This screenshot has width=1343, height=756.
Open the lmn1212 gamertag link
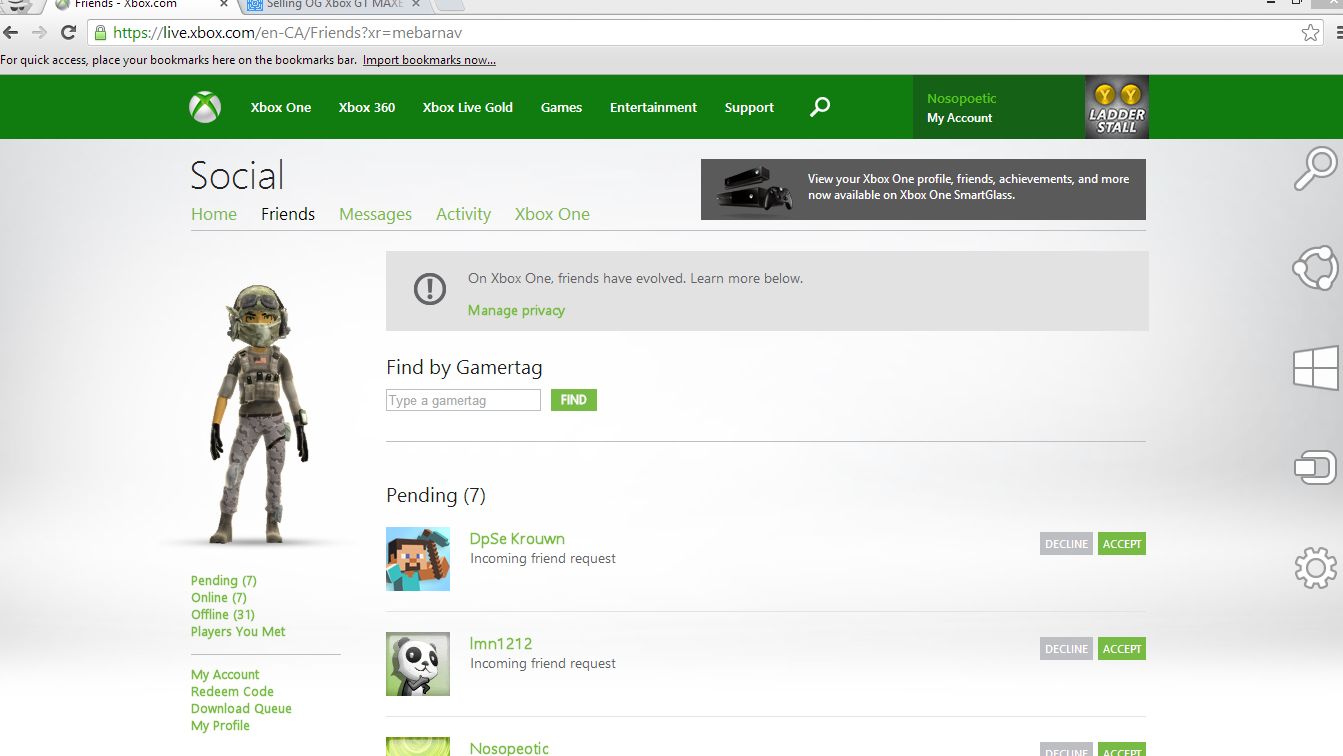(501, 644)
